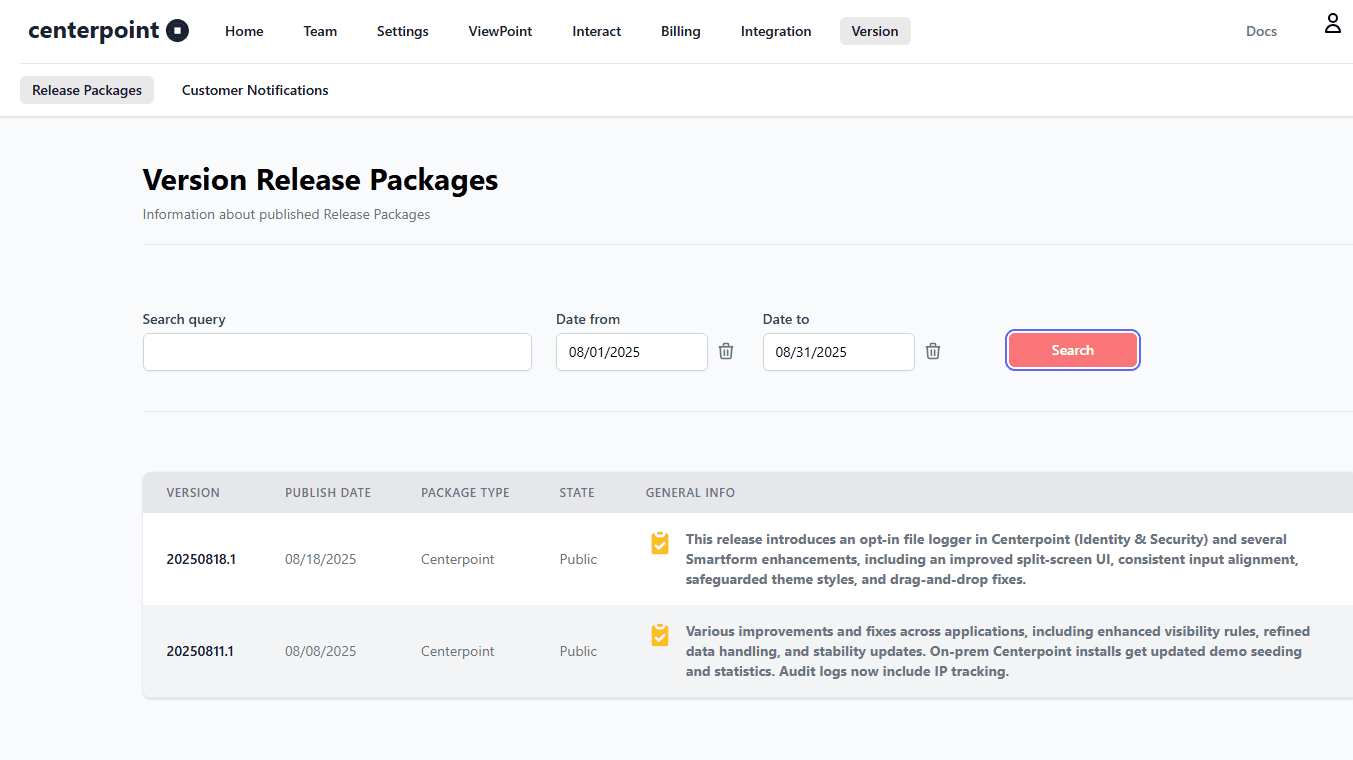Go to Settings
The height and width of the screenshot is (760, 1353).
point(402,31)
